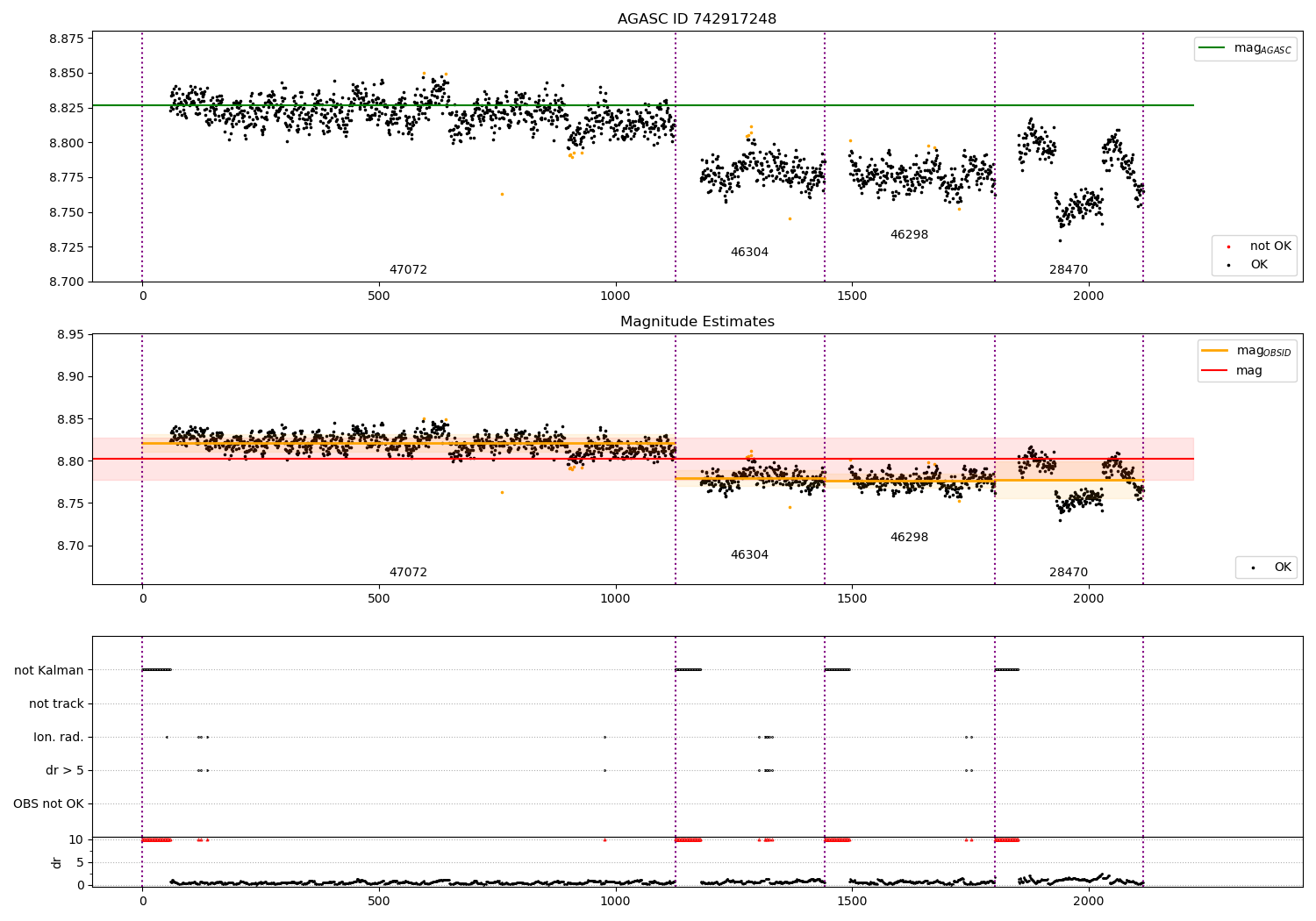Click the 8.80 tick in Magnitude Estimates plot

tap(70, 461)
